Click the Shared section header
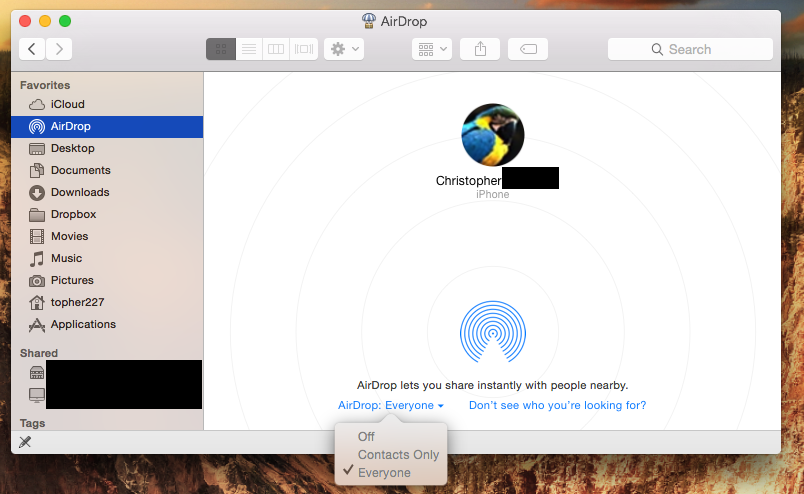Viewport: 804px width, 494px height. tap(38, 353)
